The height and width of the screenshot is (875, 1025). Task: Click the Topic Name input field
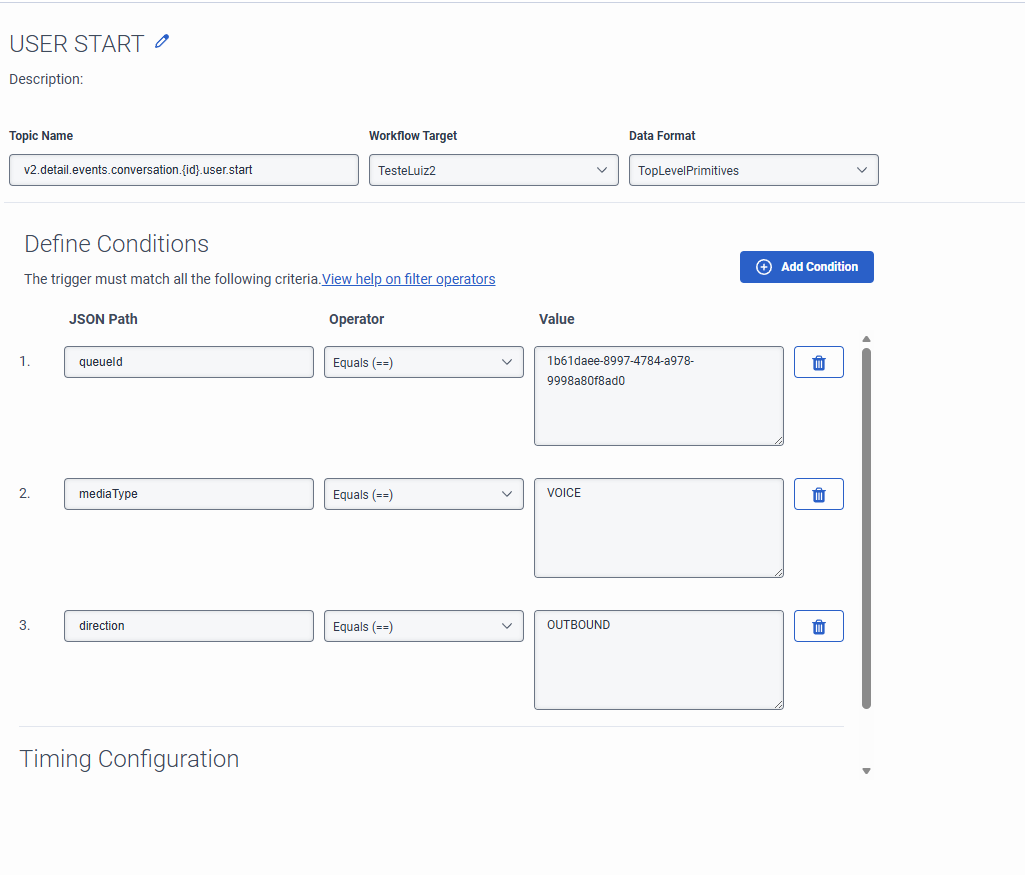tap(183, 170)
